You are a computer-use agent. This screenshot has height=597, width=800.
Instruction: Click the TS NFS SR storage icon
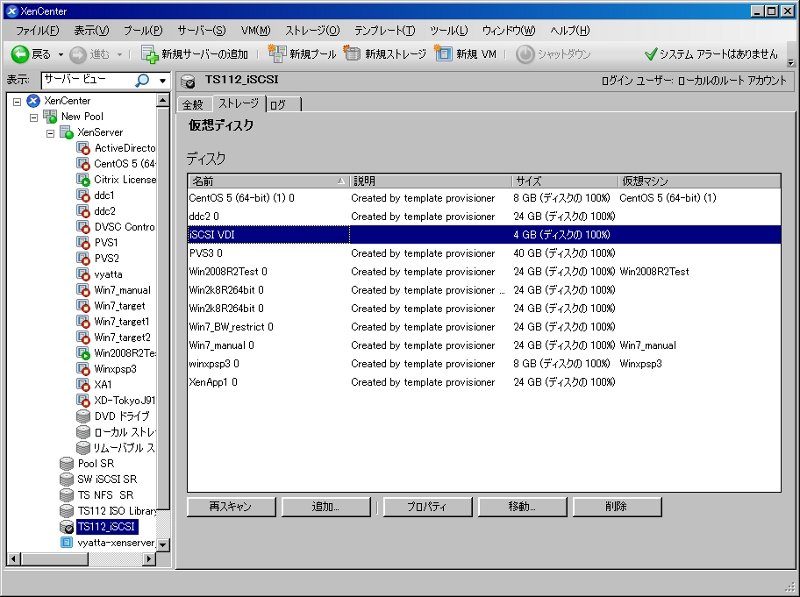click(67, 495)
